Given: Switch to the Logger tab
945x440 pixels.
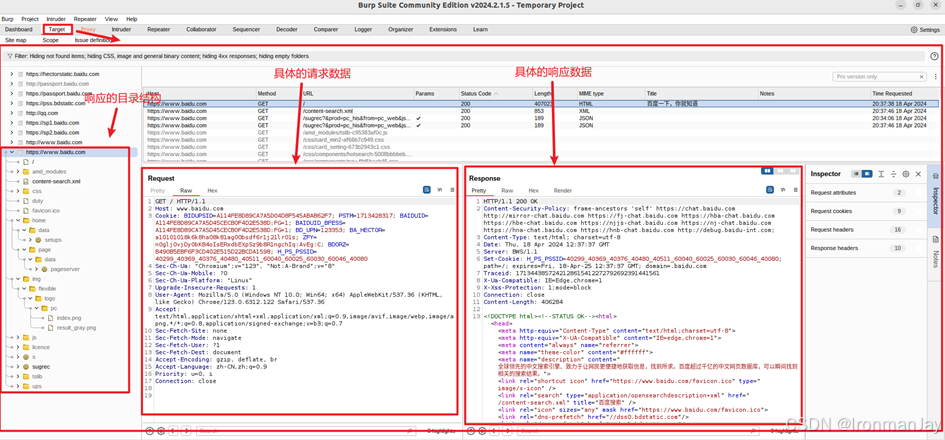Looking at the screenshot, I should (x=363, y=29).
